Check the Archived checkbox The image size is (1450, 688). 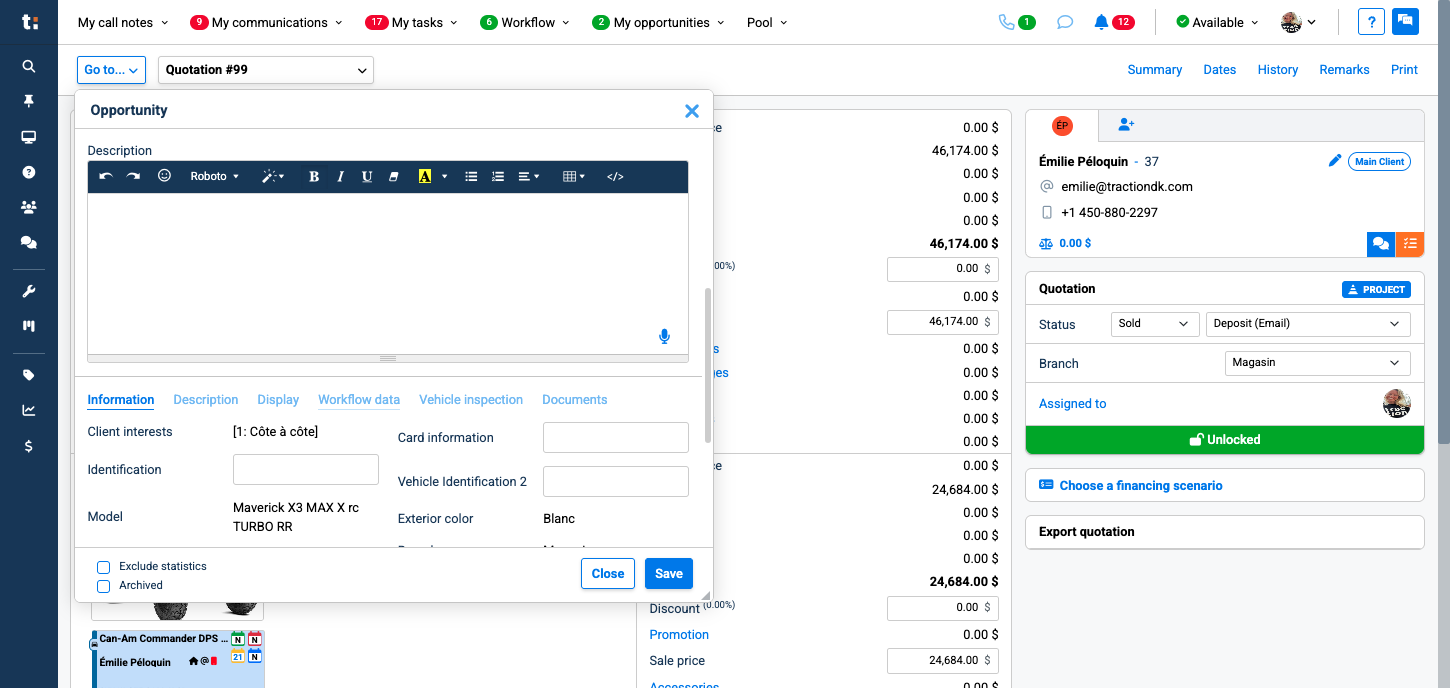tap(103, 586)
